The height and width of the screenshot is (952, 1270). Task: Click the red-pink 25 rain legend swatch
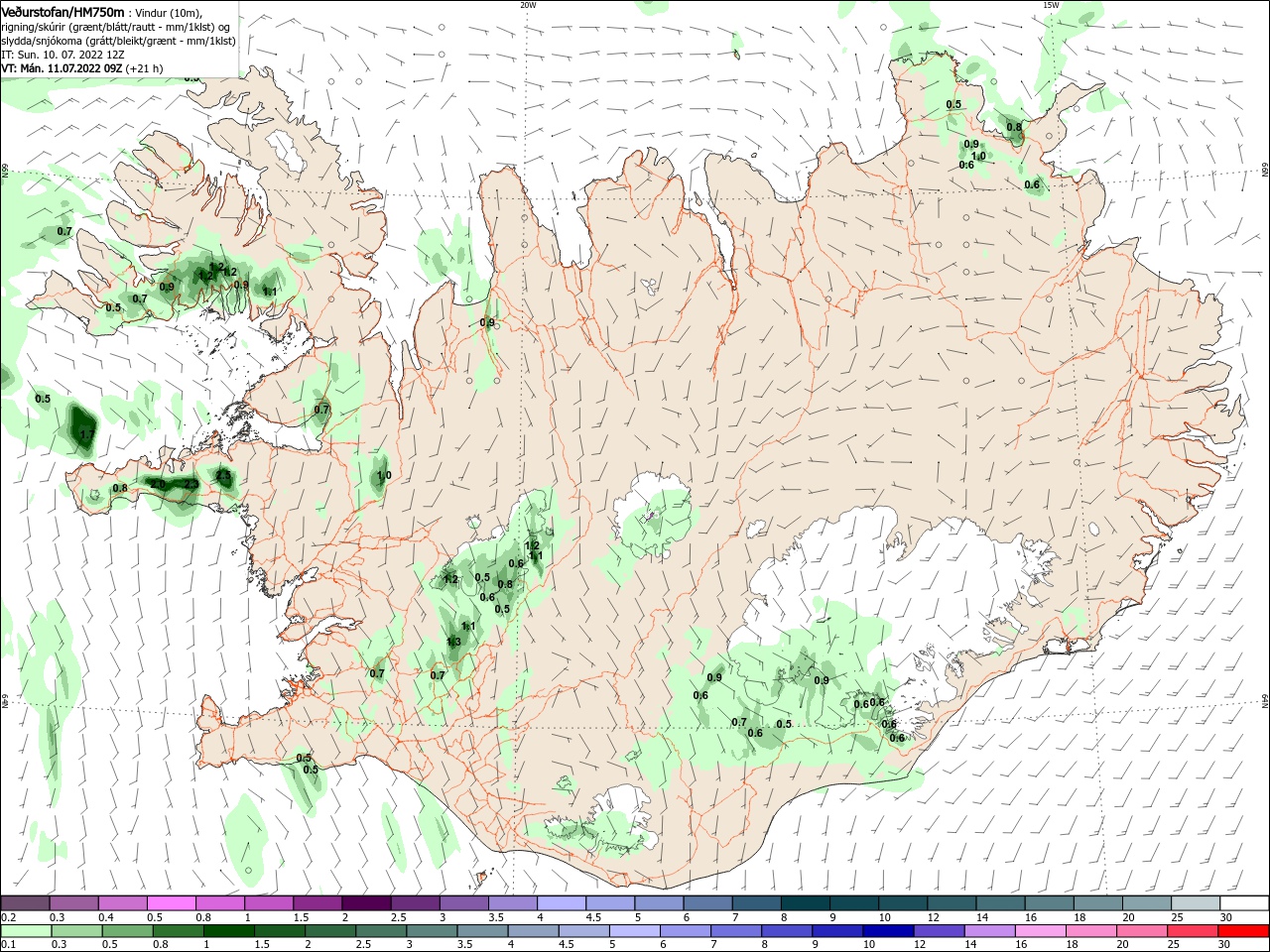[x=1193, y=931]
